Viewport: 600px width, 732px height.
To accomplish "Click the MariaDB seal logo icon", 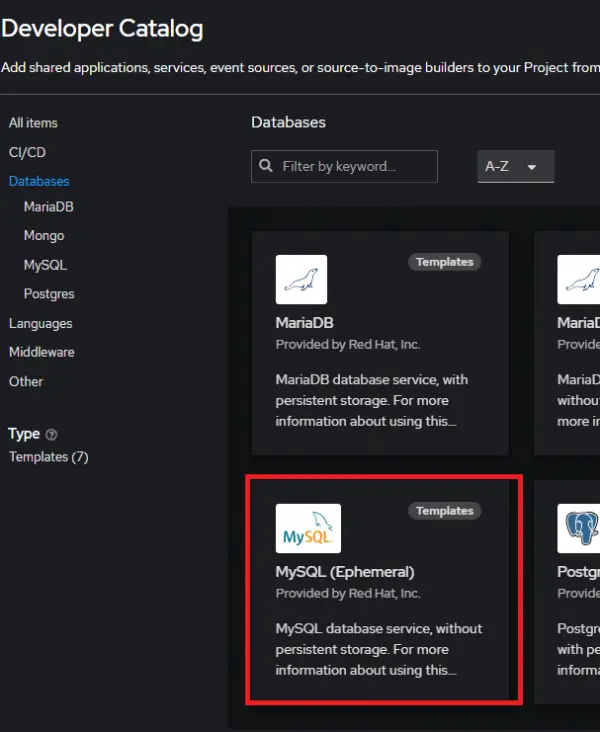I will [x=301, y=280].
